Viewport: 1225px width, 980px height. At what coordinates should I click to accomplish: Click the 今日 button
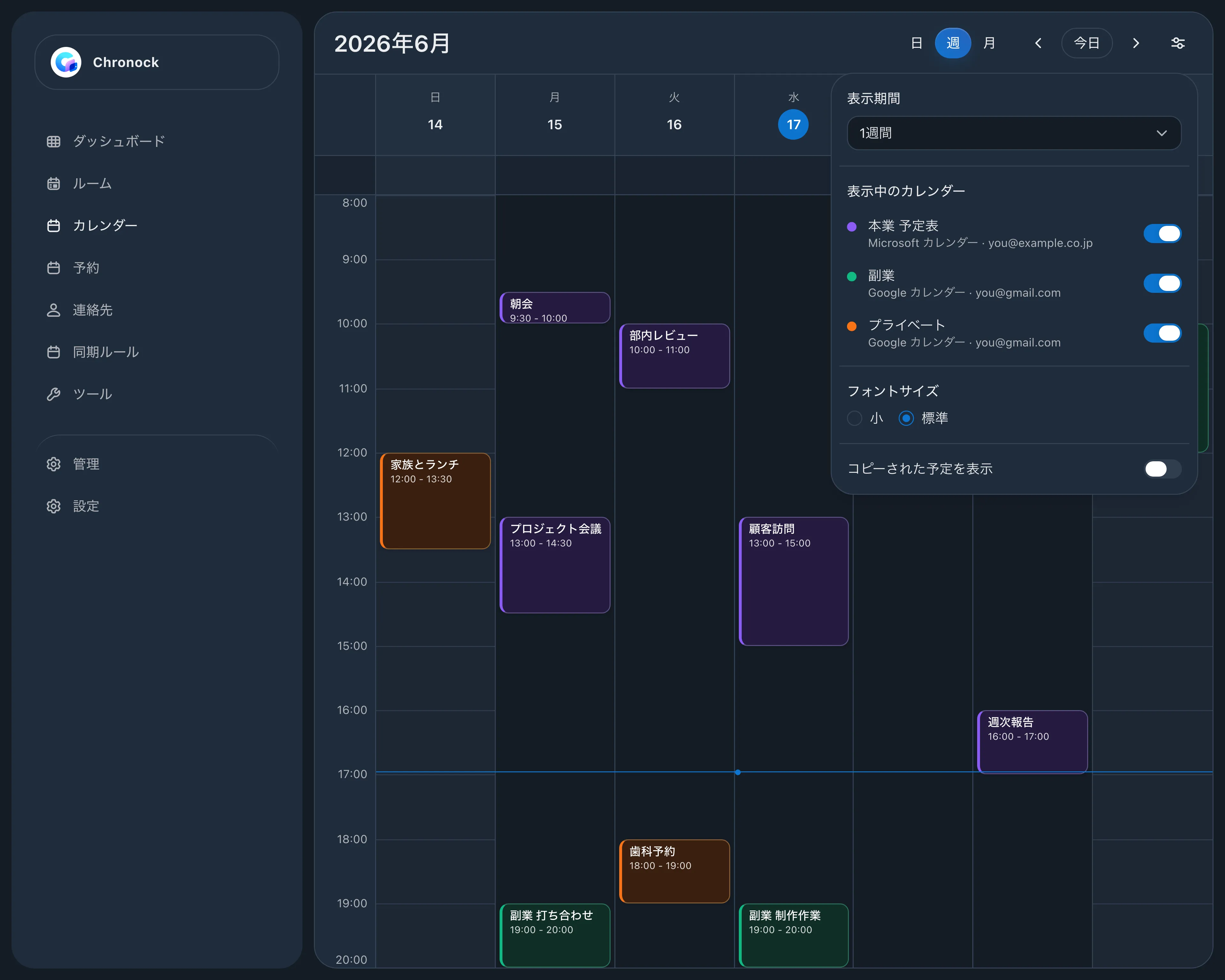[1086, 43]
